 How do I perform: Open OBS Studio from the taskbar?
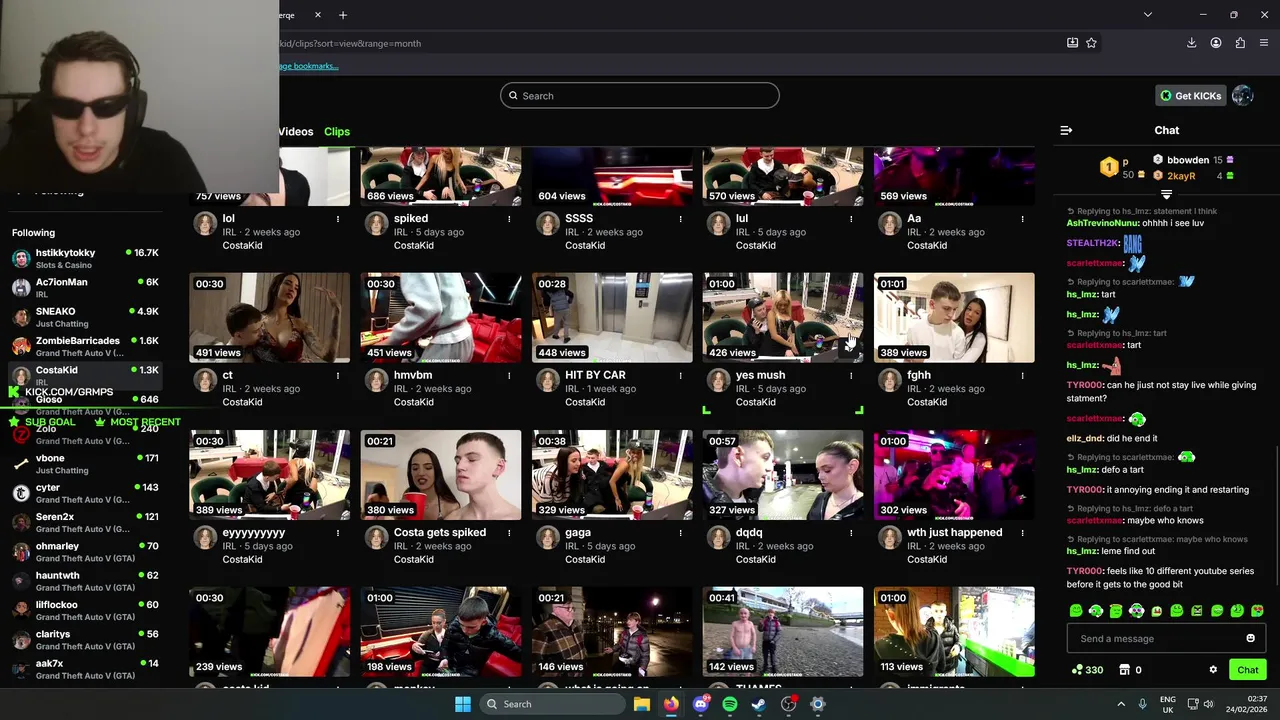pos(789,704)
